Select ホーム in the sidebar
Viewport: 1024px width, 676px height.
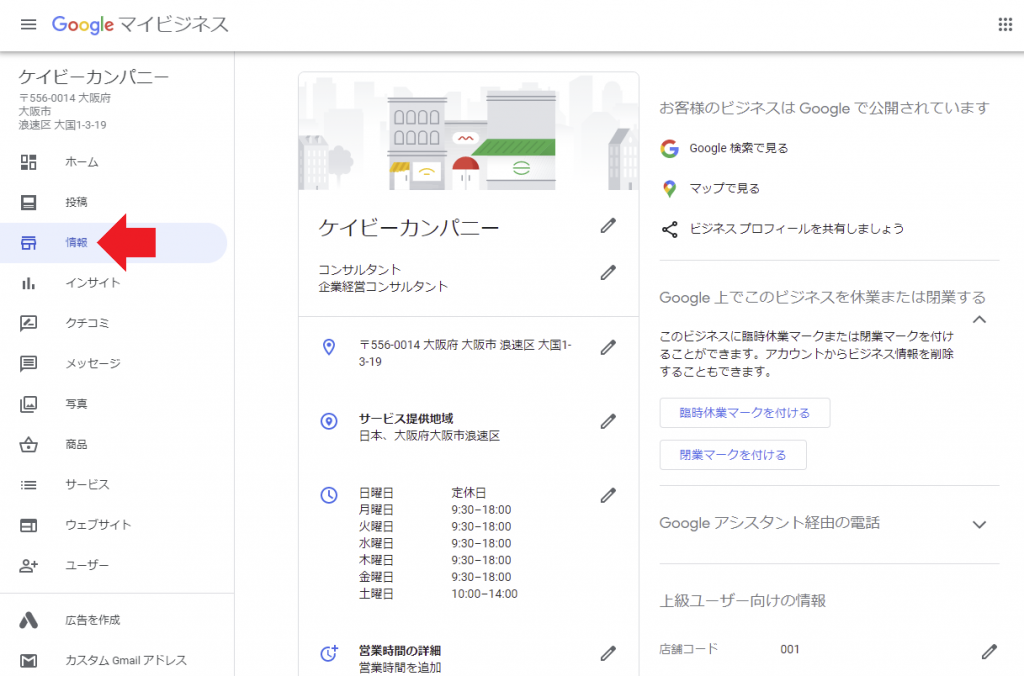pos(82,162)
